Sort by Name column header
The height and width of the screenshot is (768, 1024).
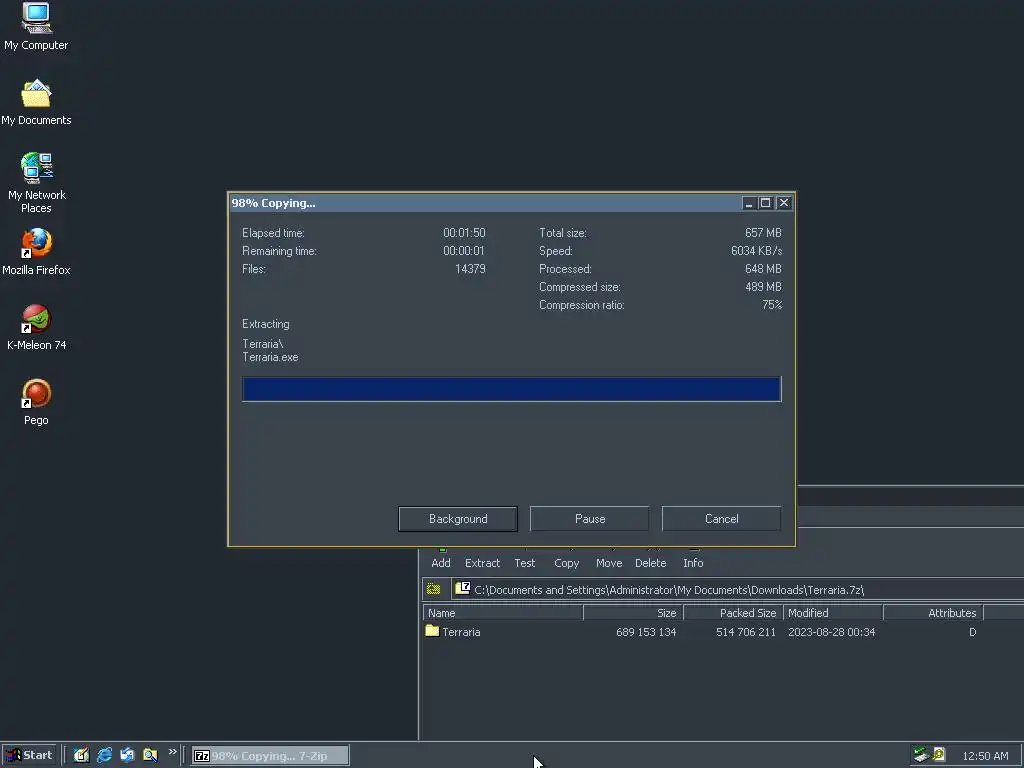[503, 613]
